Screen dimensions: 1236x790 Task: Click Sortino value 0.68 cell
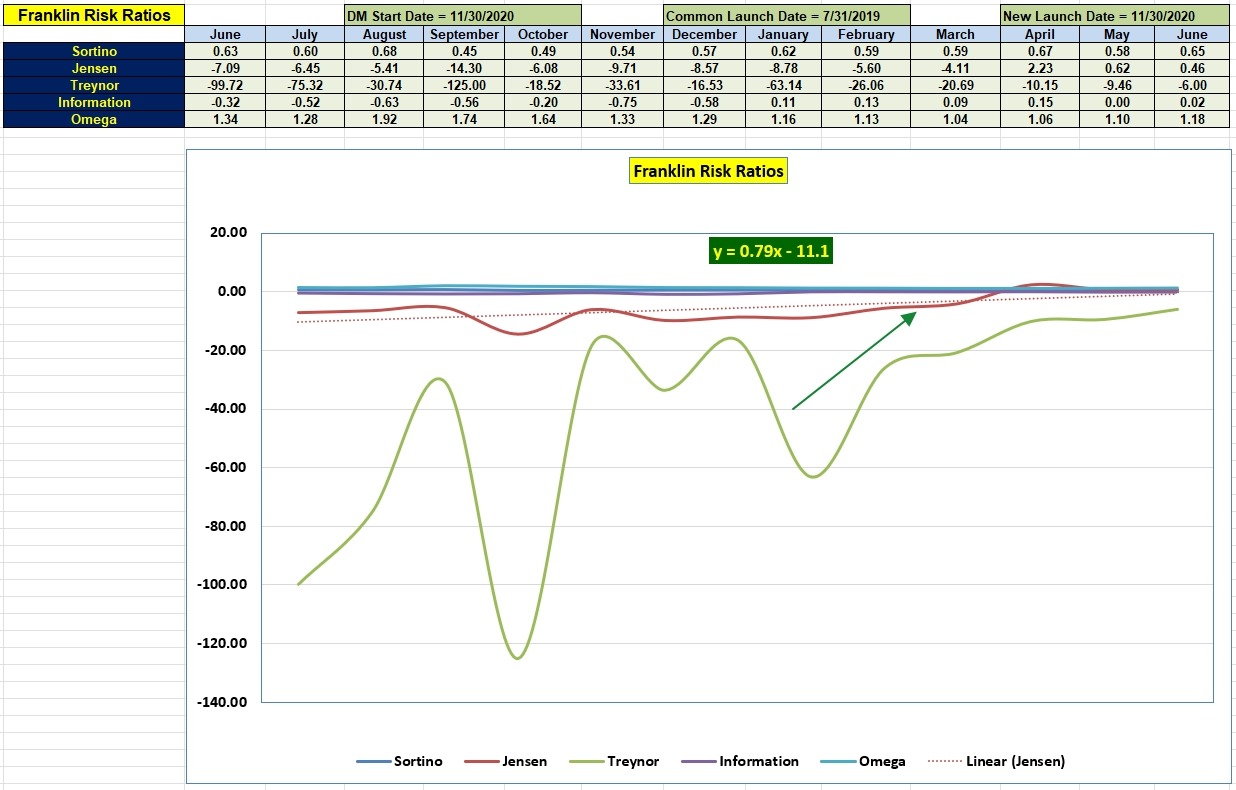pyautogui.click(x=385, y=51)
